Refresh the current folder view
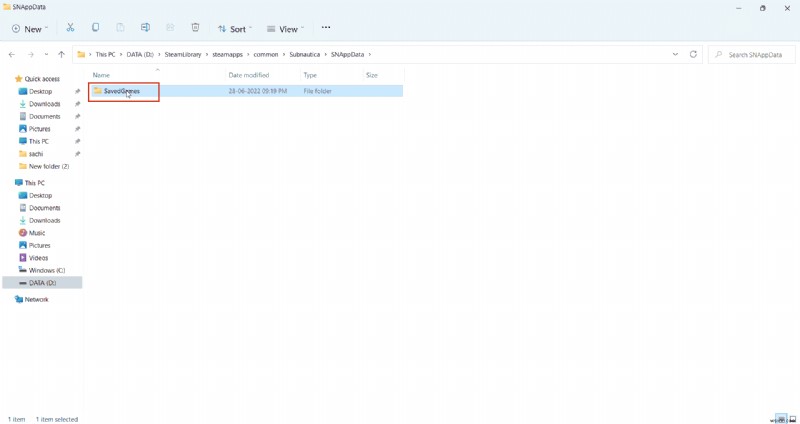Viewport: 800px width, 424px height. click(x=693, y=54)
